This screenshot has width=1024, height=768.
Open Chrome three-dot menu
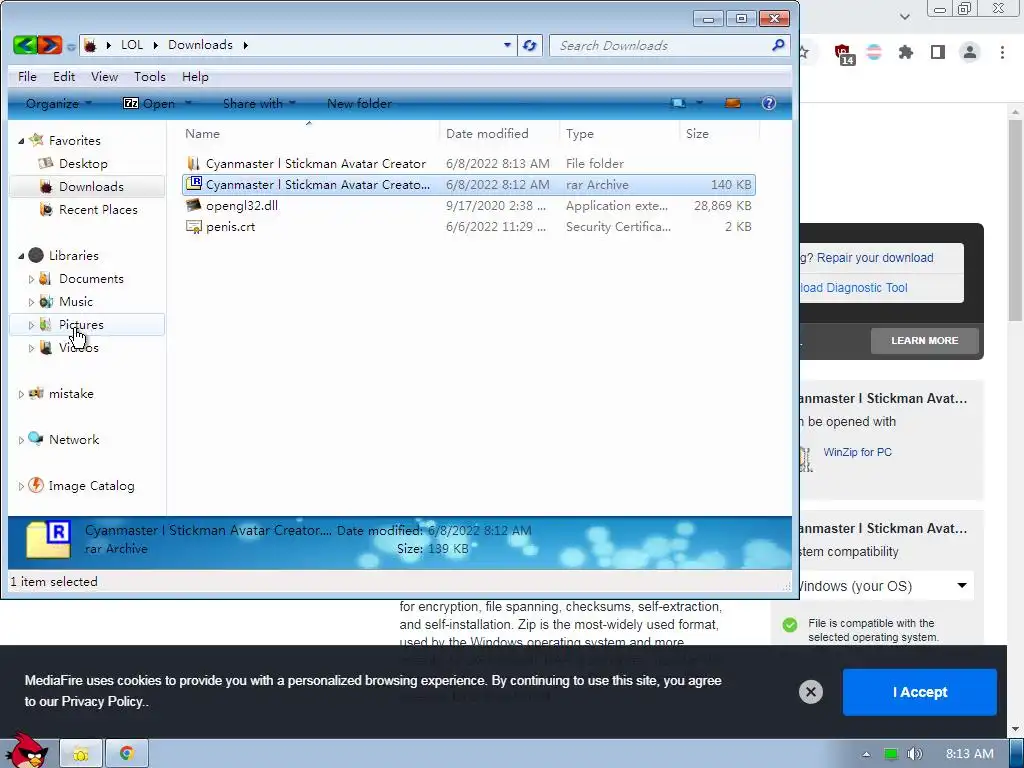(x=1002, y=52)
